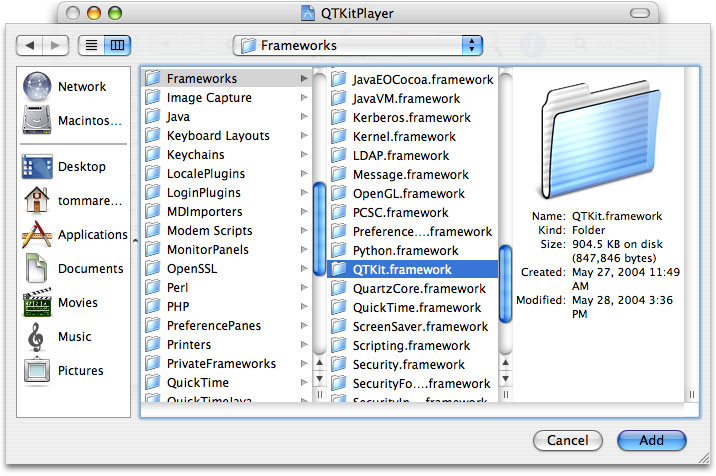Click the OpenSSL folder icon

(153, 268)
